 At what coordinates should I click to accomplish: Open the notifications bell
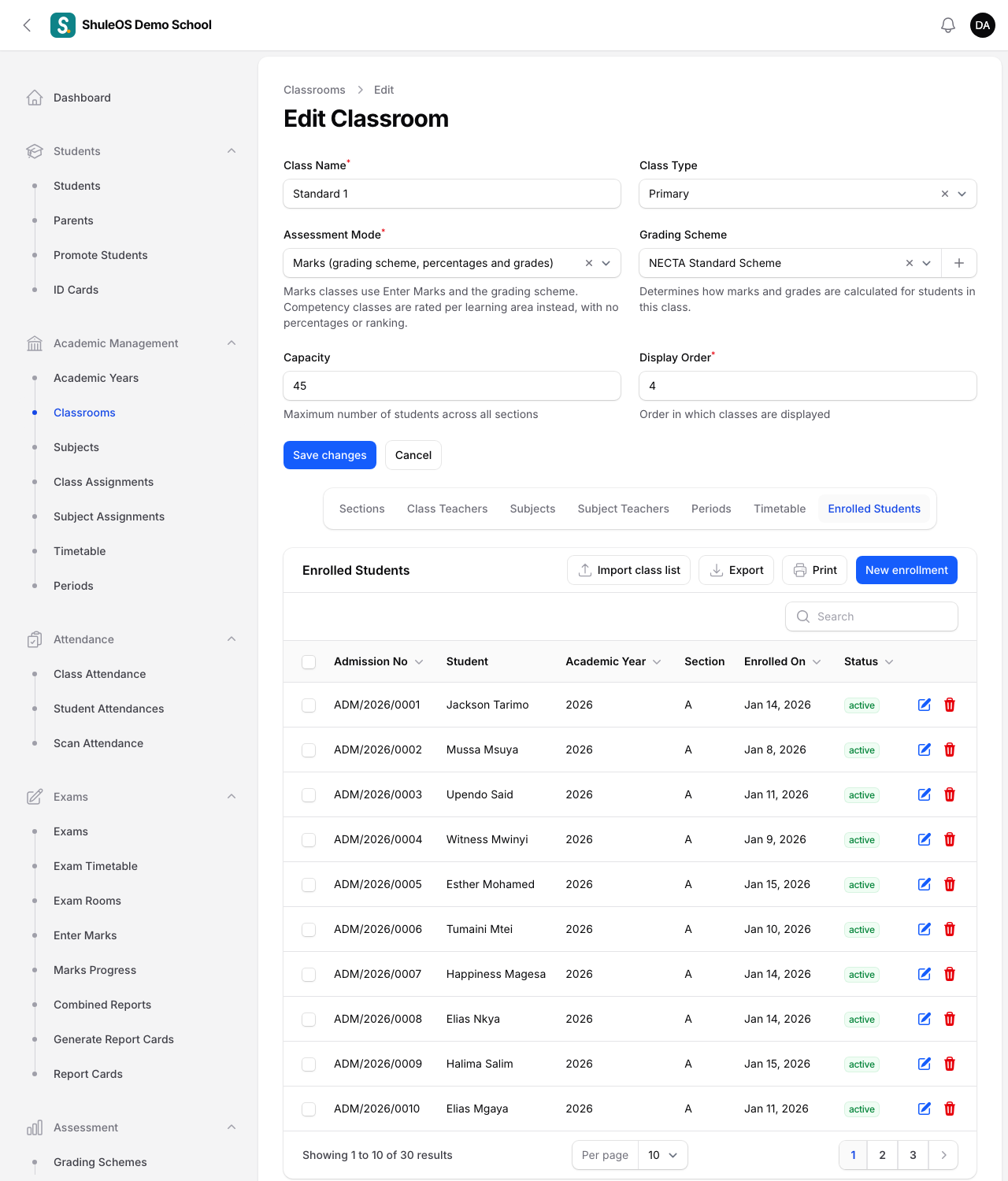click(948, 25)
